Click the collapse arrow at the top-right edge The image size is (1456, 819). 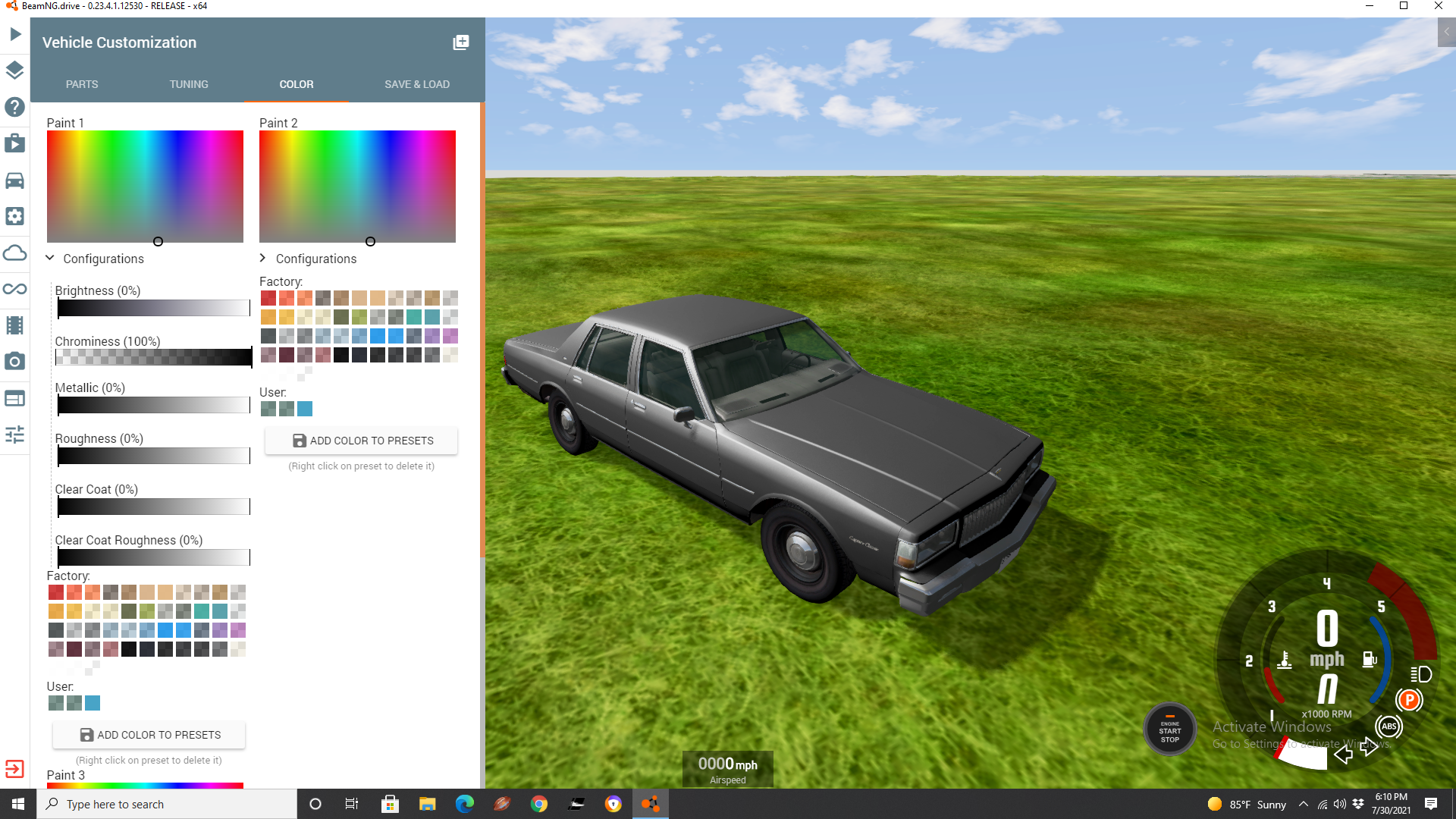click(x=1447, y=32)
